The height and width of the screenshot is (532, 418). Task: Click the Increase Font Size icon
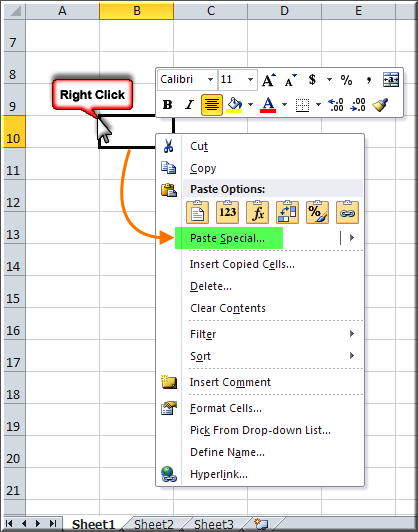click(268, 80)
